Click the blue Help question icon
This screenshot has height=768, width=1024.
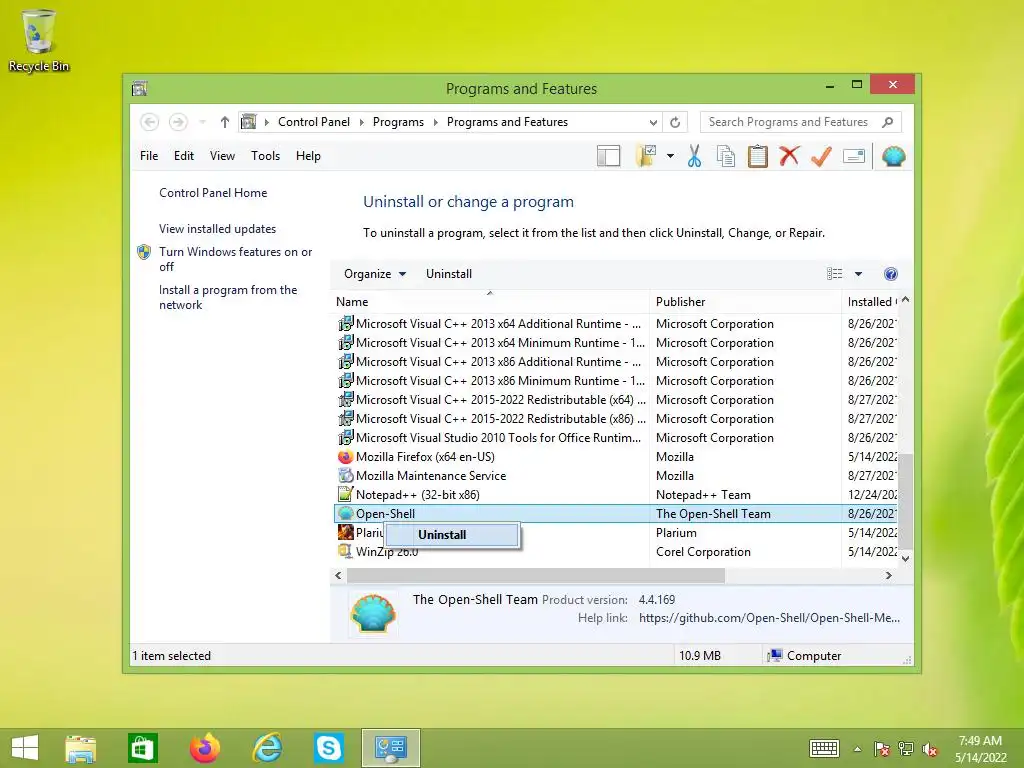coord(890,274)
